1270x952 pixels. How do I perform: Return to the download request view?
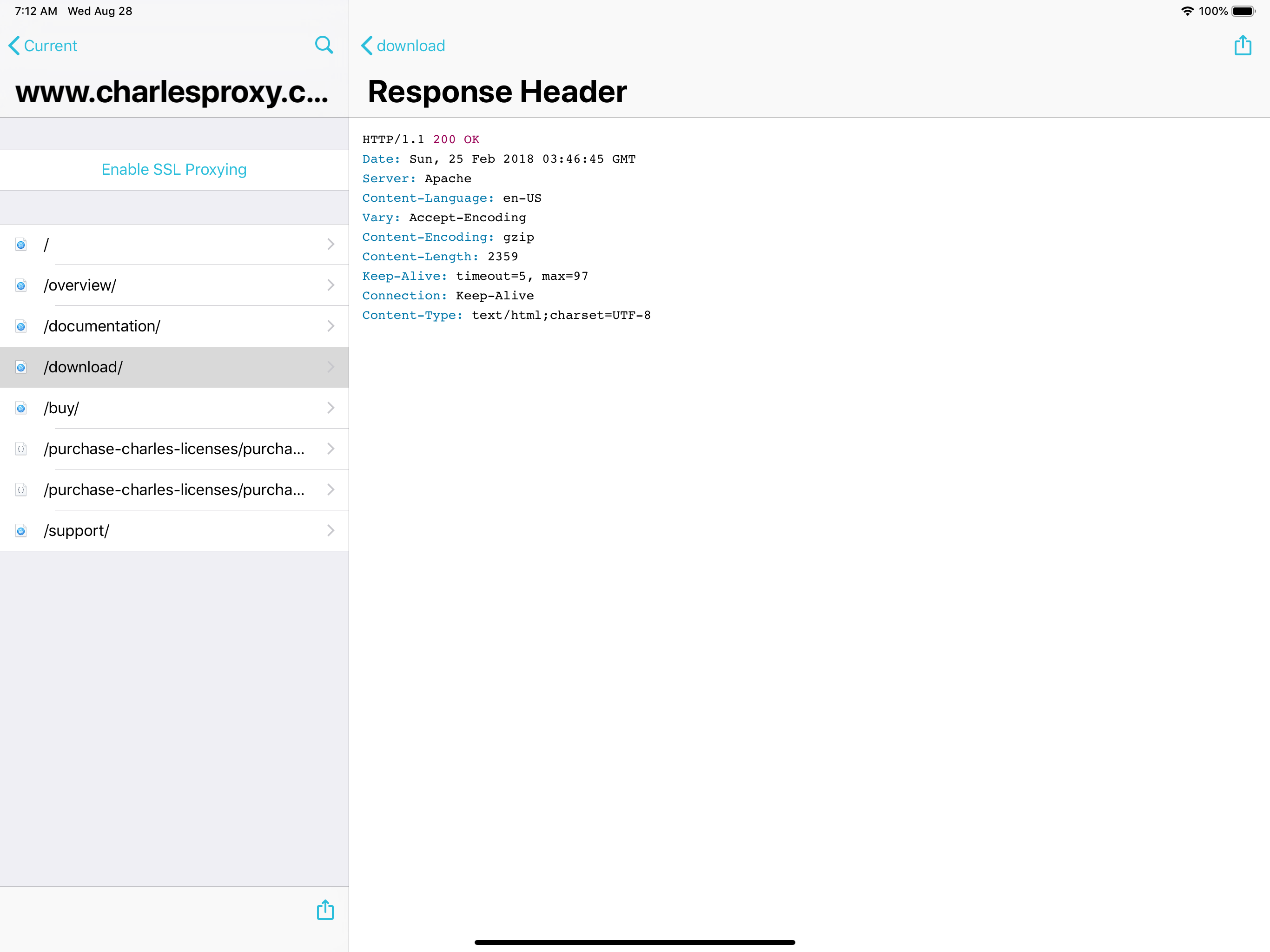(x=403, y=46)
